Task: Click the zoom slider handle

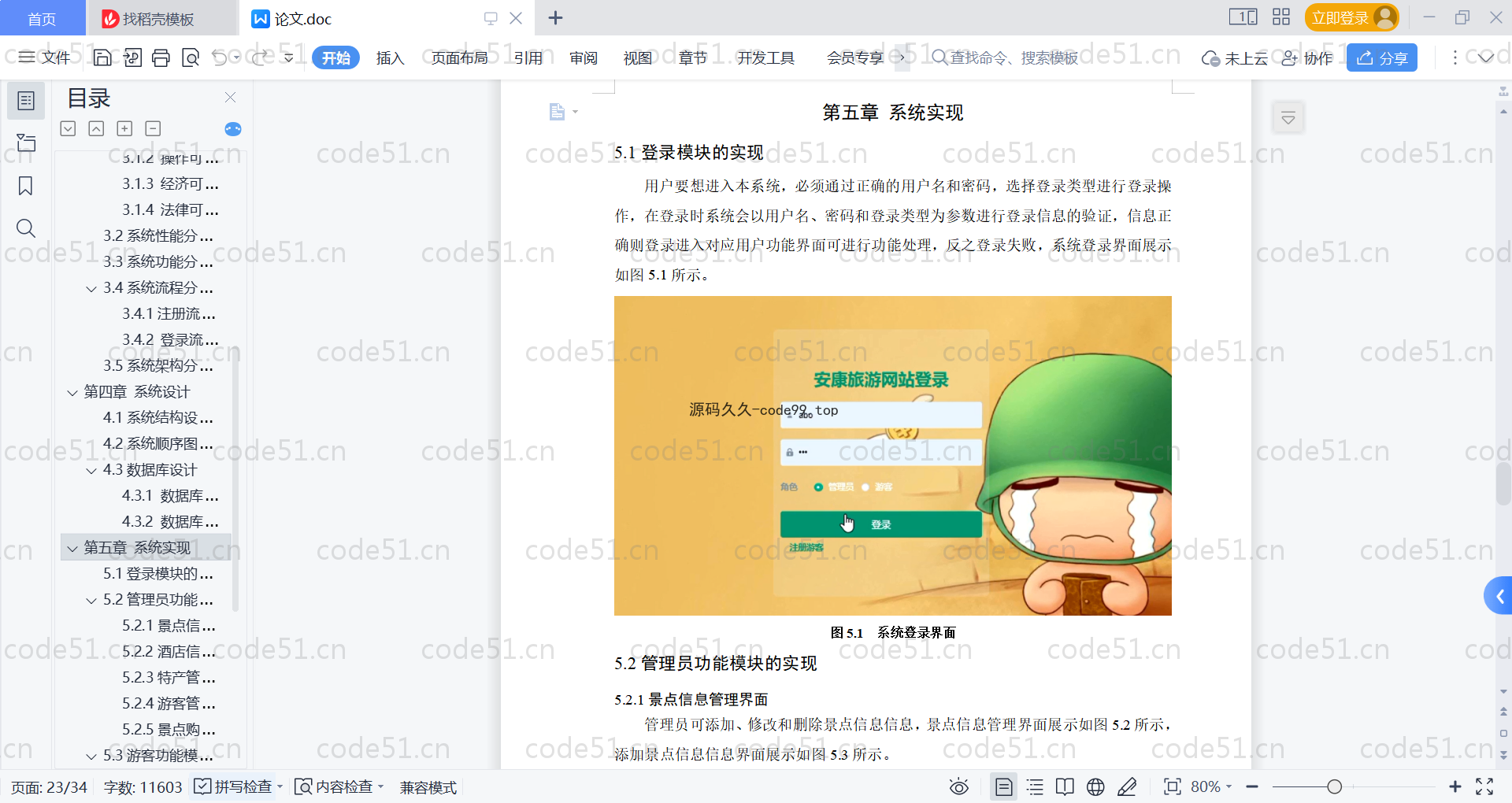Action: [1334, 786]
